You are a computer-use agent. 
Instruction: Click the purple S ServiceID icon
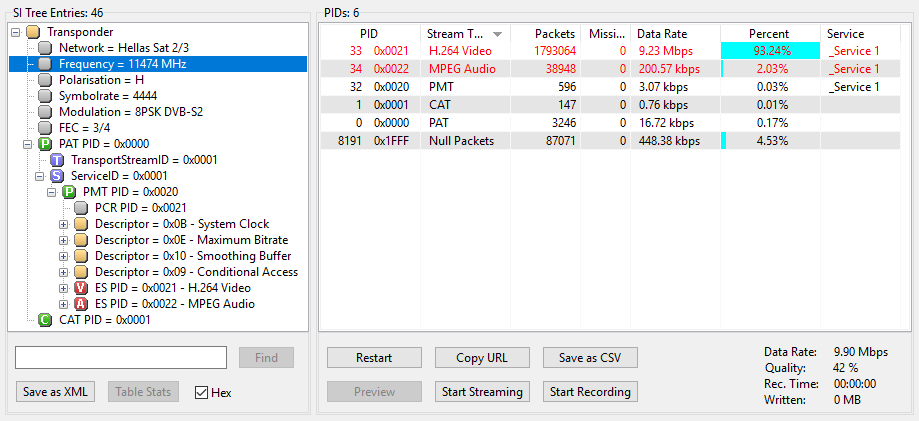(57, 176)
